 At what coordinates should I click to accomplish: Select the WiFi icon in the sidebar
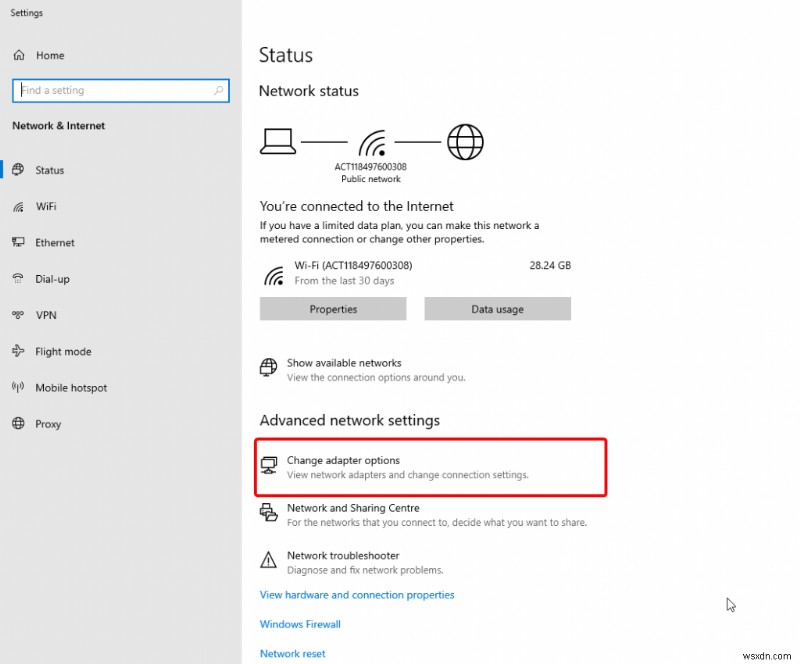[x=18, y=206]
